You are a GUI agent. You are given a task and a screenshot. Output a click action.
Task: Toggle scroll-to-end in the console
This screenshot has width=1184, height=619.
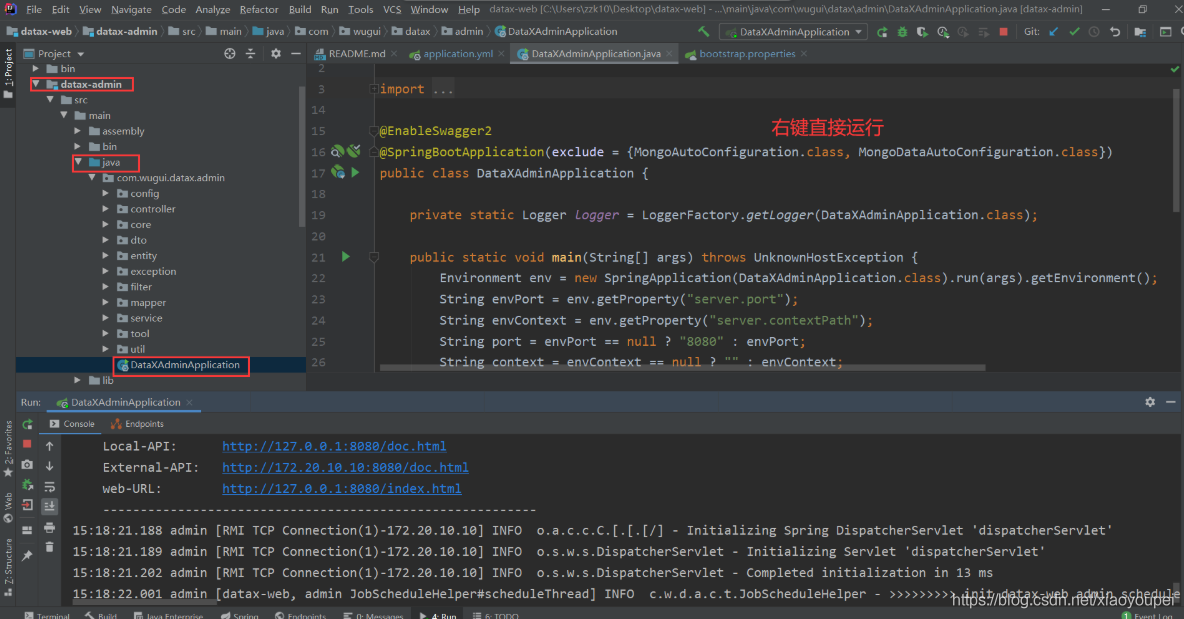(50, 507)
